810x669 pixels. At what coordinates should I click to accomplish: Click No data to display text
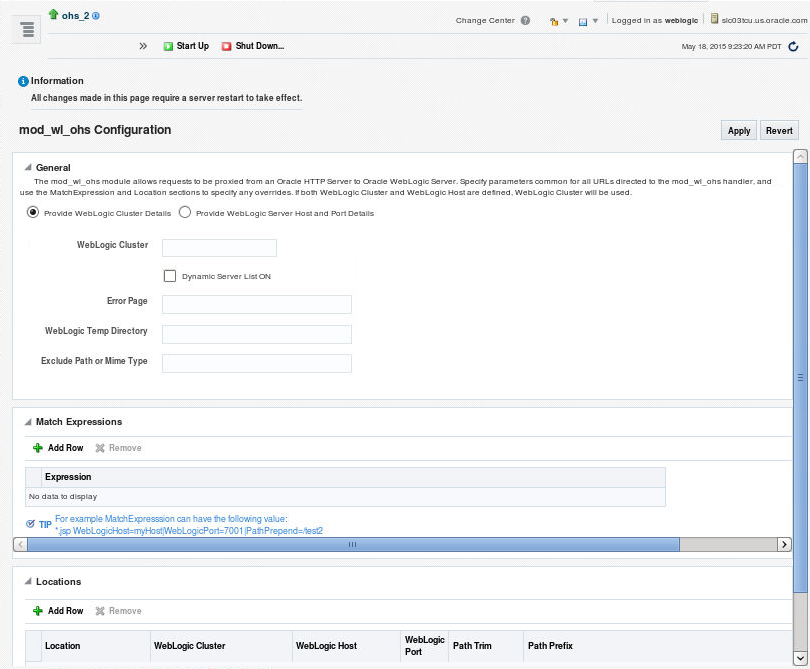tap(63, 496)
